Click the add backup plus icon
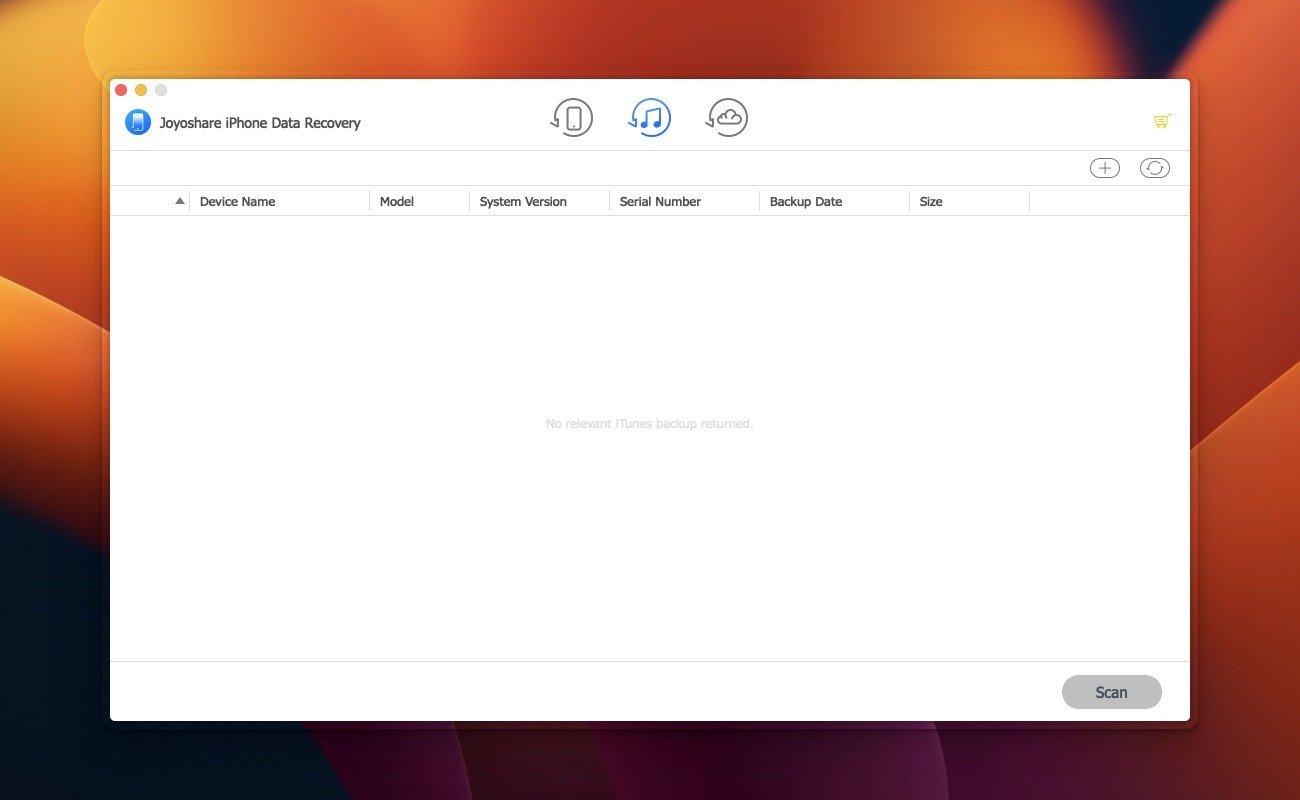This screenshot has height=800, width=1300. 1104,168
